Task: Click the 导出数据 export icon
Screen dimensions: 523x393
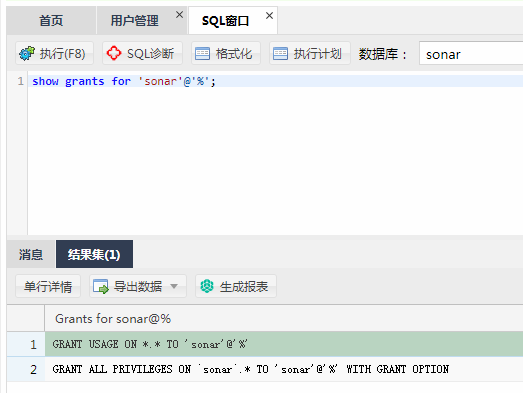Action: (101, 287)
